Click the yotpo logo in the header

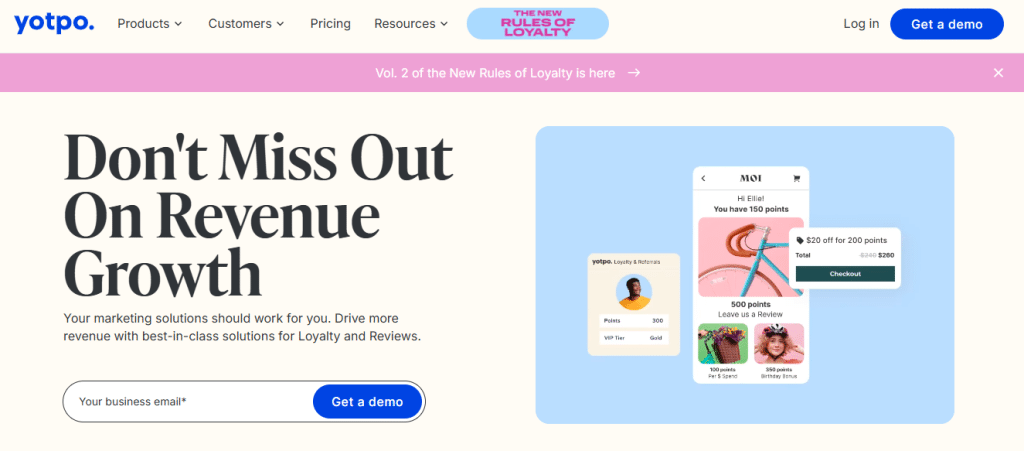54,23
